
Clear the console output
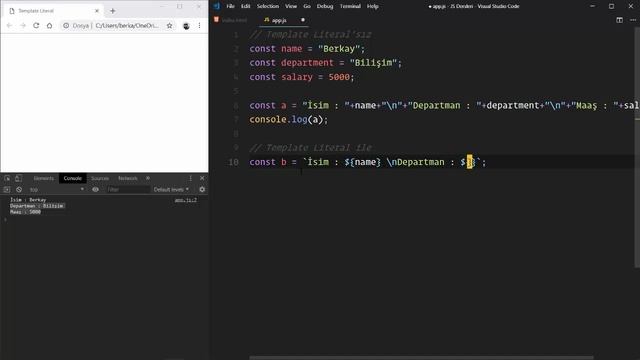[19, 189]
